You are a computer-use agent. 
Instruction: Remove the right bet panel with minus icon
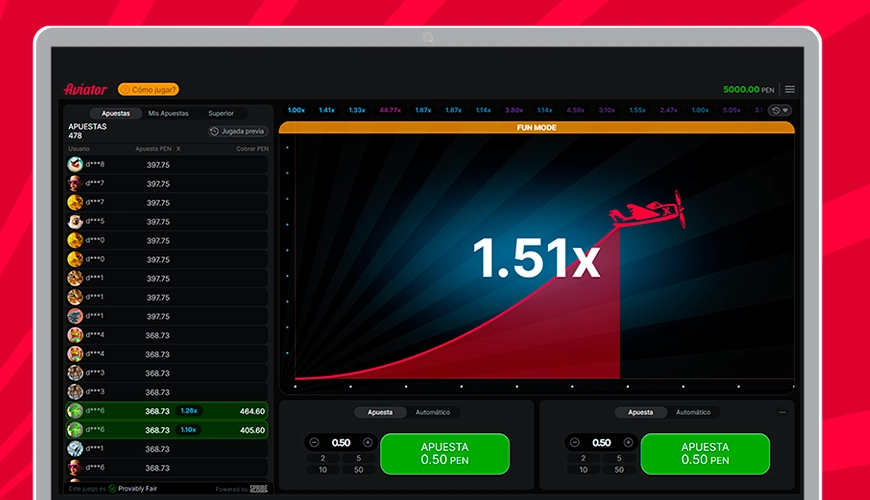point(782,412)
